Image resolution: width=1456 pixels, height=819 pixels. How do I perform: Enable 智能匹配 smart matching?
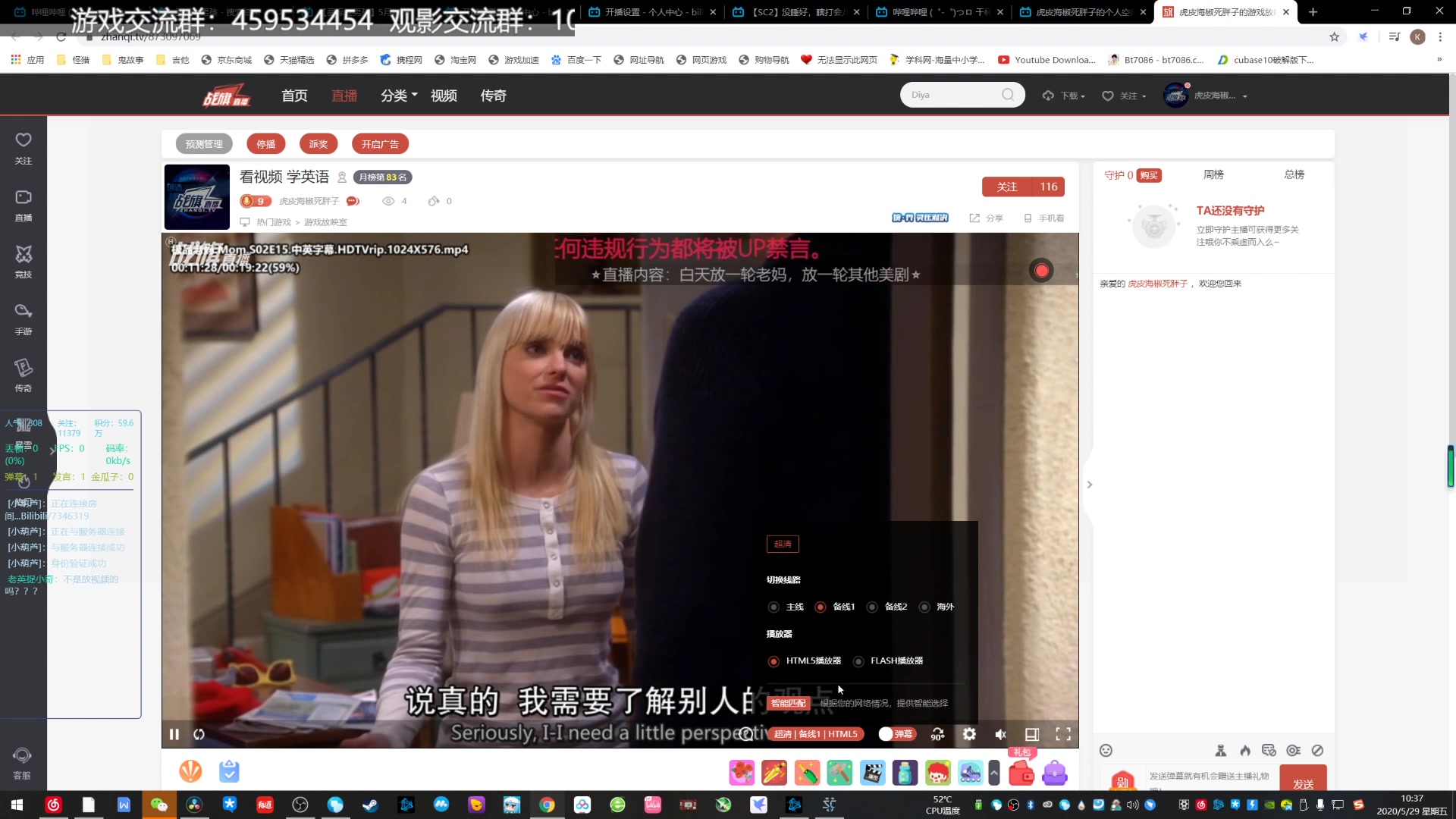point(789,703)
